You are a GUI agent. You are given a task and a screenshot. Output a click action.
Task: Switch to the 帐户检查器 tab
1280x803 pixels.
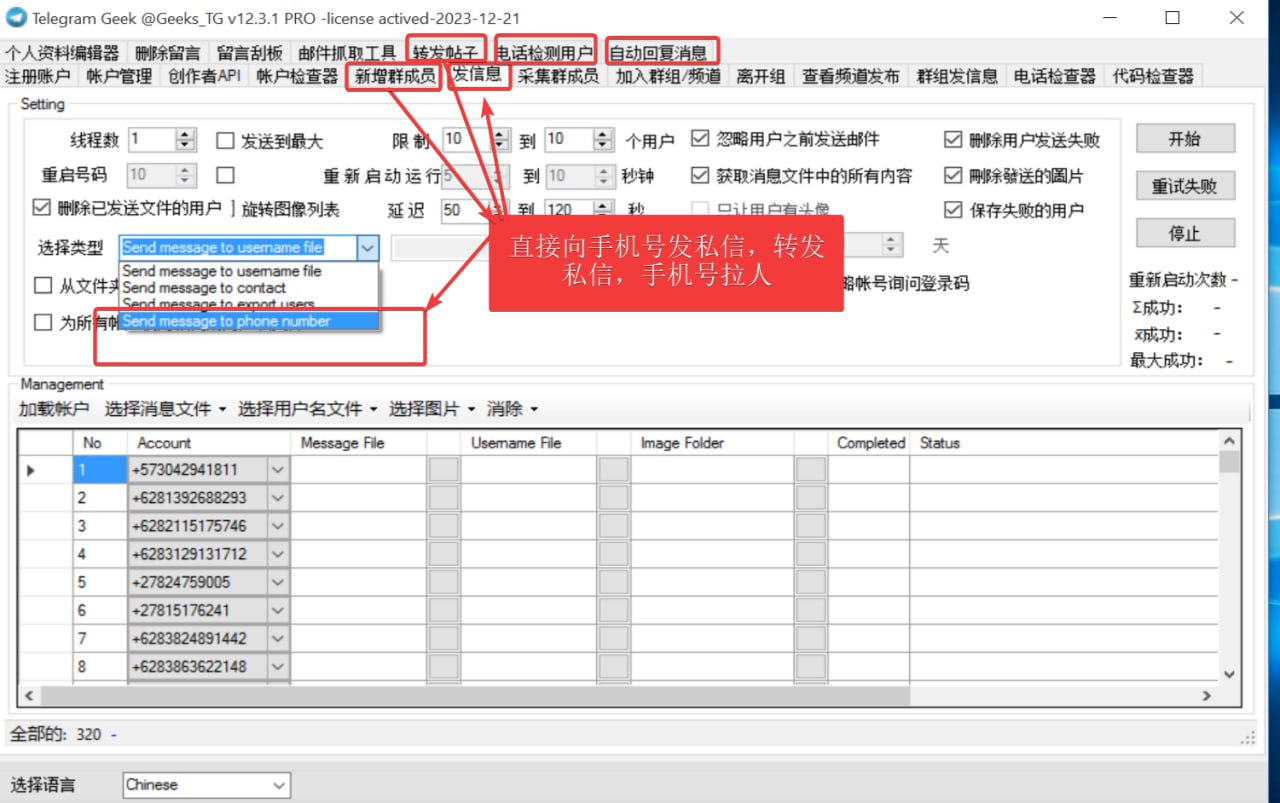[x=297, y=76]
